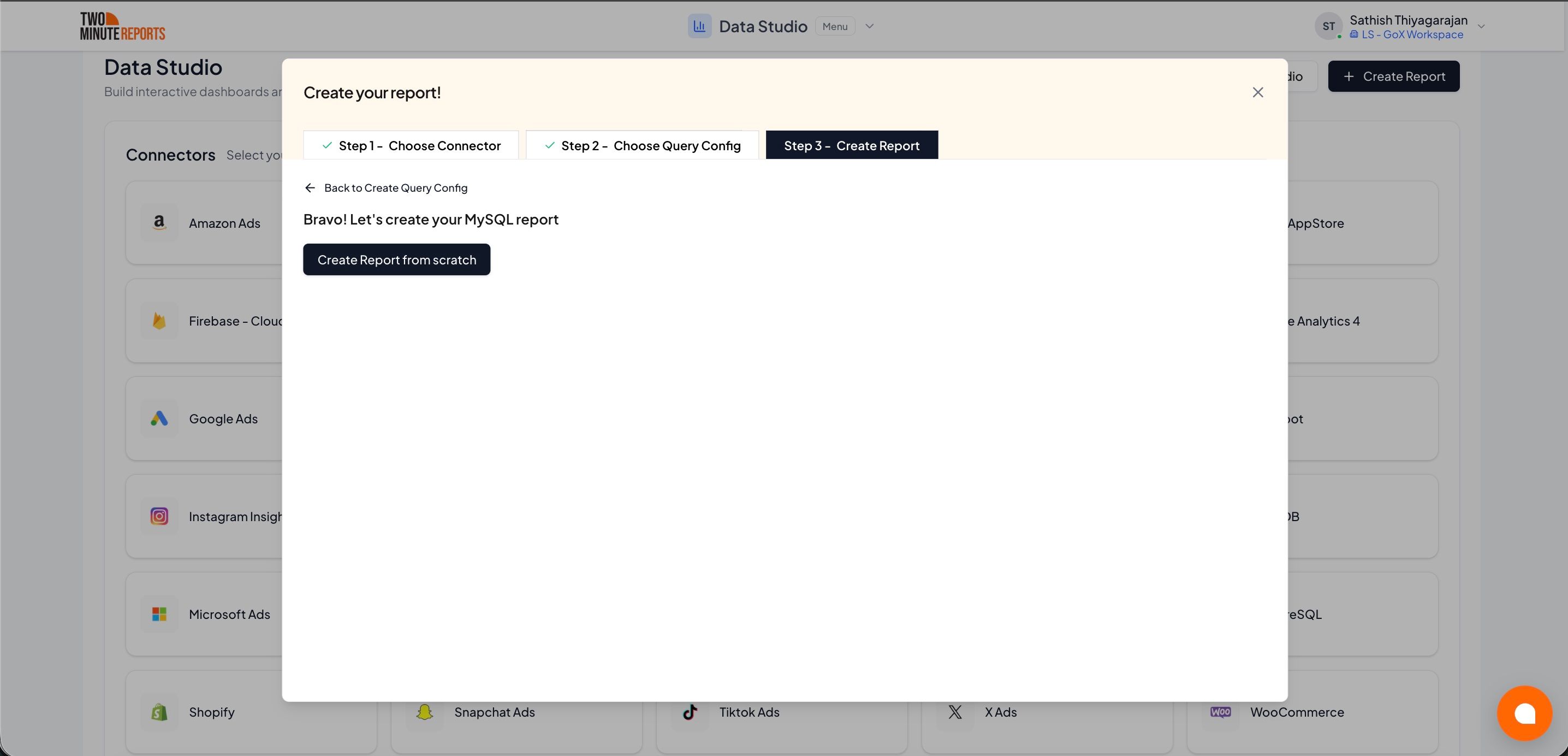
Task: Click the Tiktok Ads connector icon
Action: click(x=690, y=712)
